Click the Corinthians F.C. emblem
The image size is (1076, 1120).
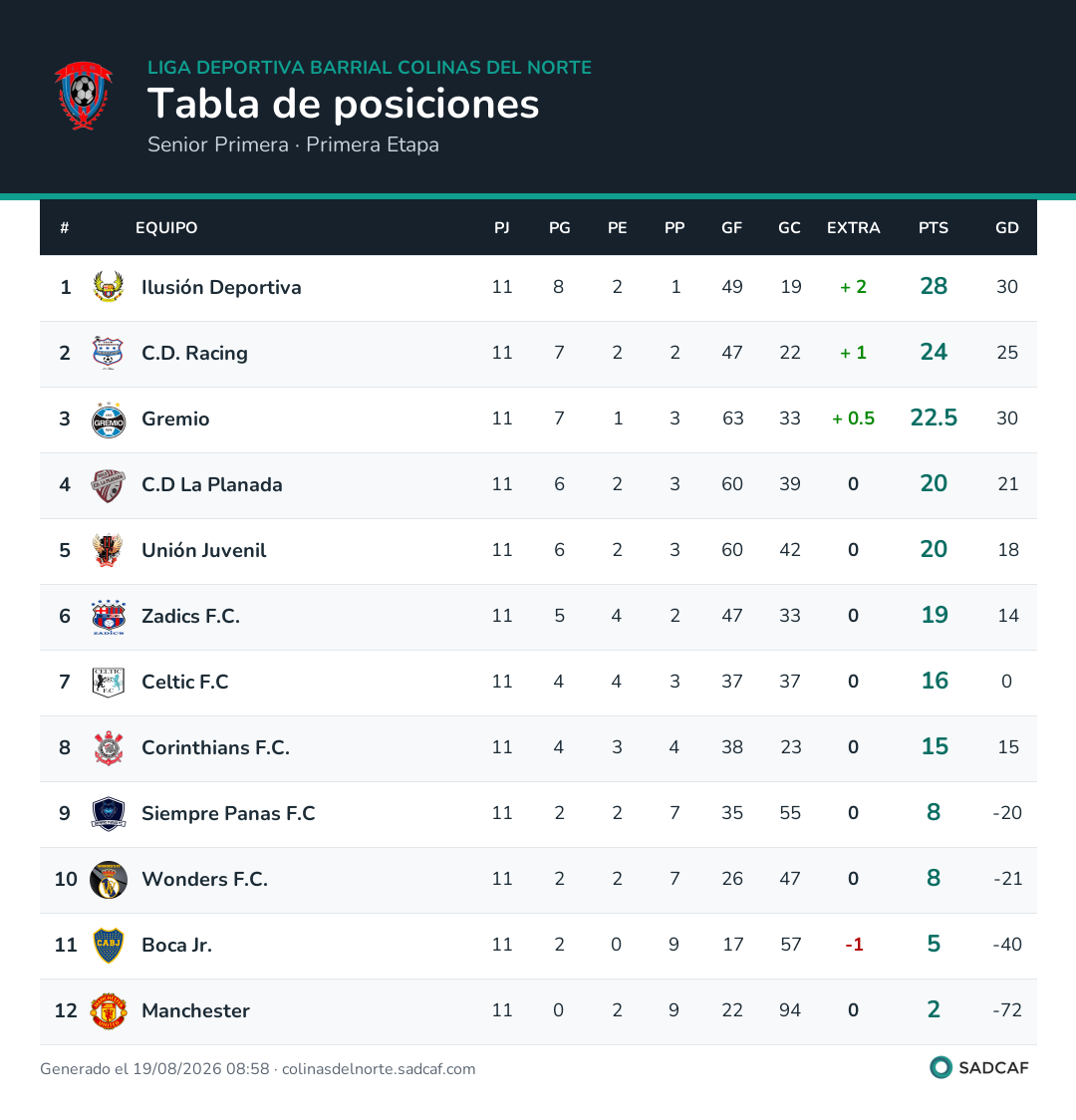coord(109,748)
